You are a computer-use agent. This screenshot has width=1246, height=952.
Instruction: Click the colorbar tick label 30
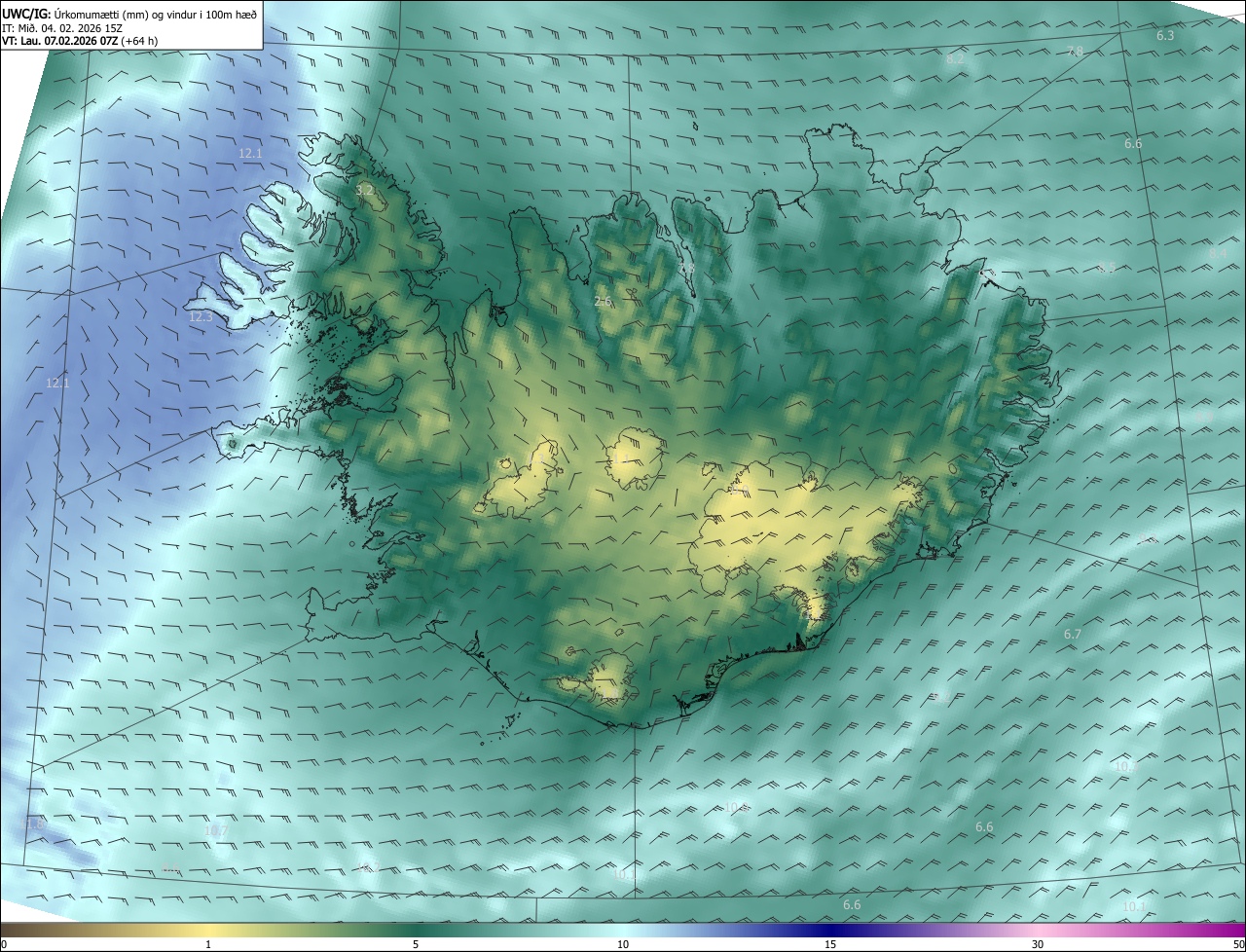coord(1038,944)
